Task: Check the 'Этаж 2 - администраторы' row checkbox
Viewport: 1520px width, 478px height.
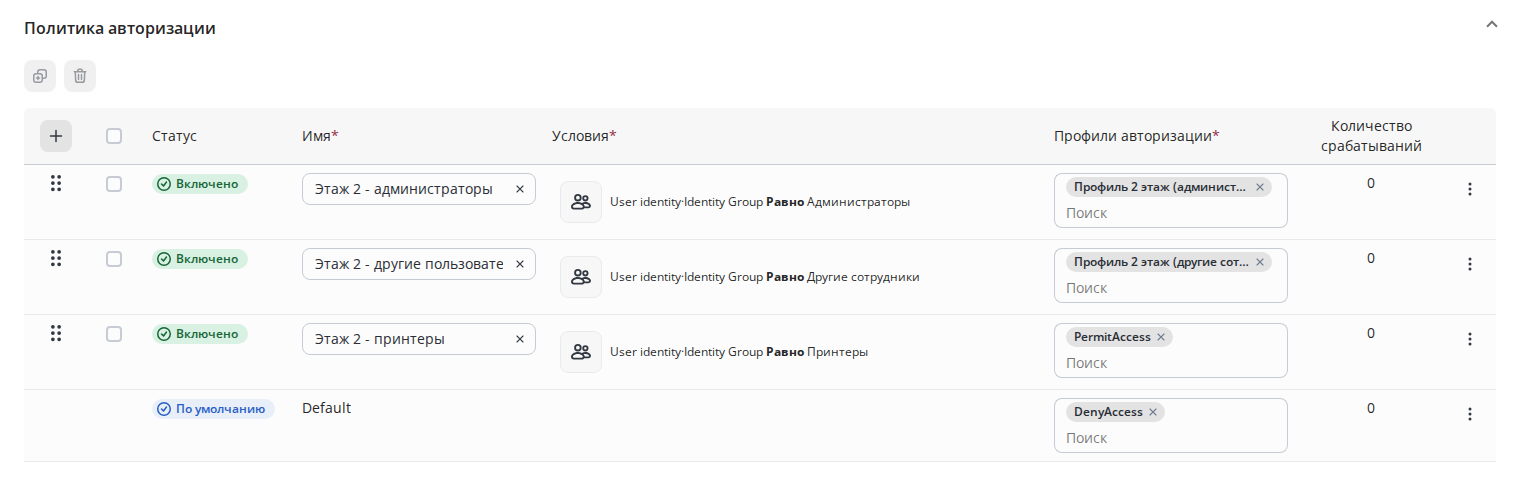Action: [114, 184]
